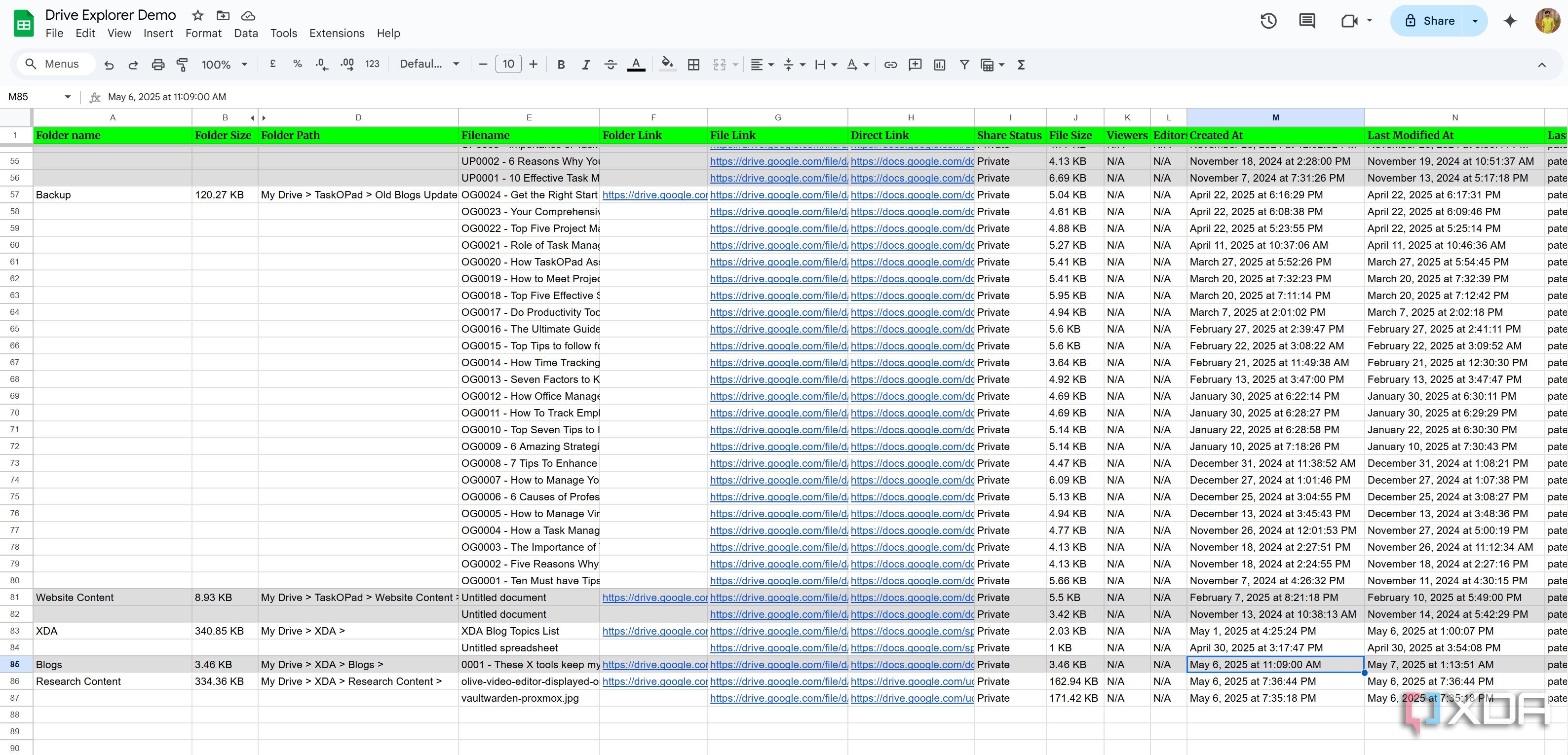Insert a link
Screen dimensions: 1568x755
tap(890, 65)
